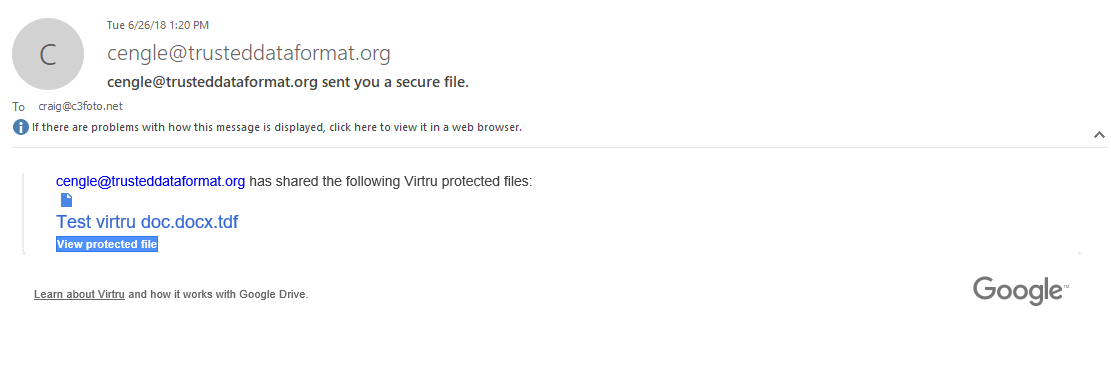Click the gray quote border left of the message

(23, 213)
